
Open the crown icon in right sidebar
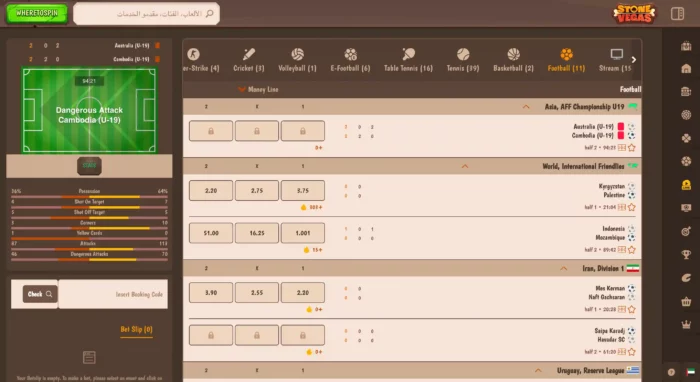686,325
